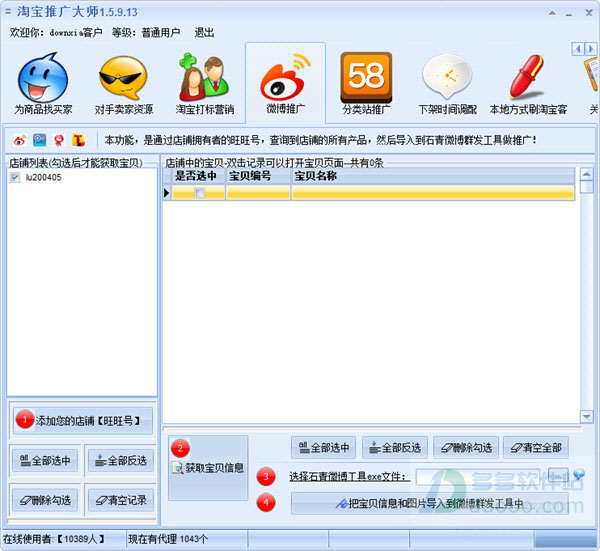Screen dimensions: 600x551
Task: Click the 宝贝名称 column header
Action: 433,176
